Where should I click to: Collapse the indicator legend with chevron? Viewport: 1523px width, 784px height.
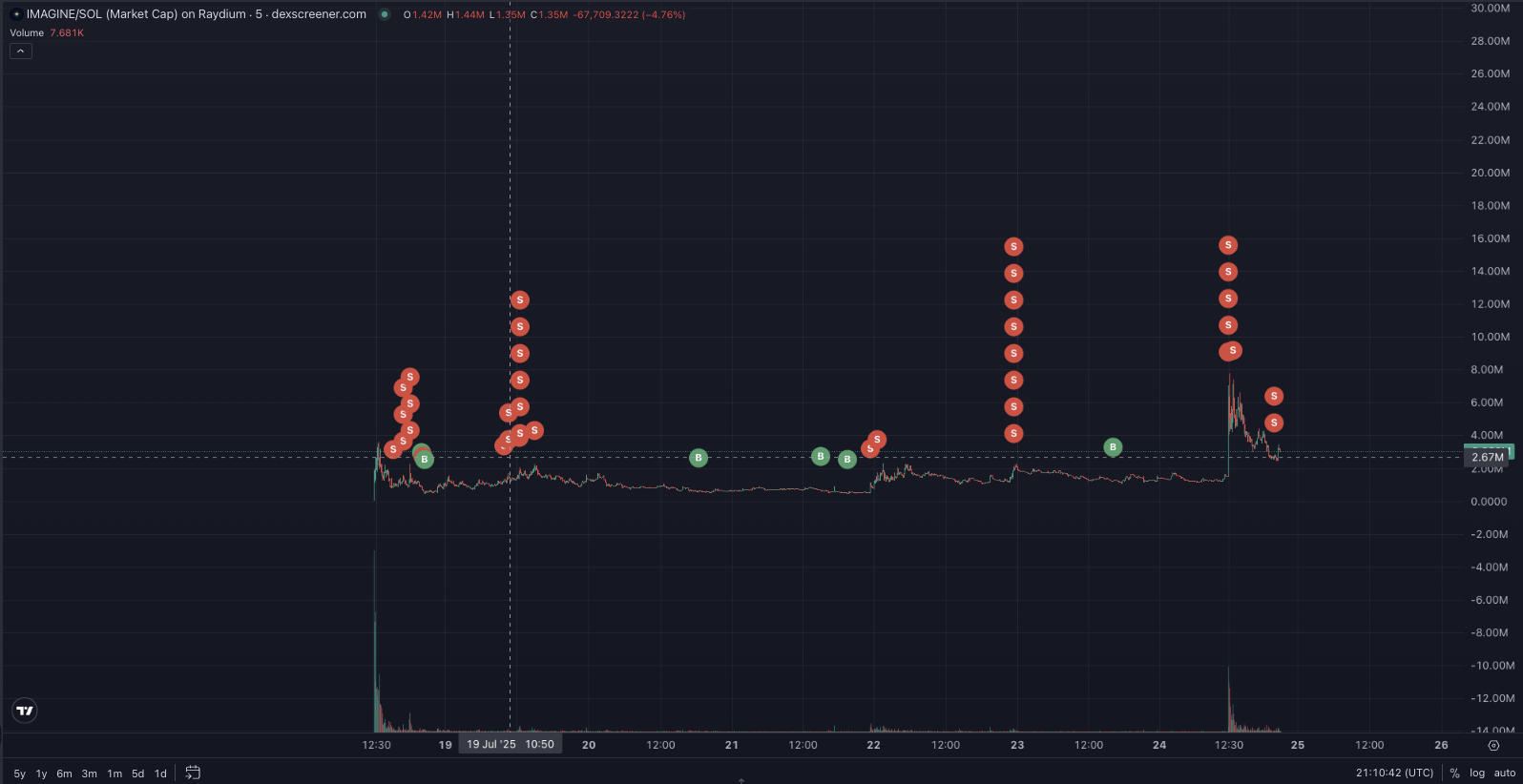21,51
